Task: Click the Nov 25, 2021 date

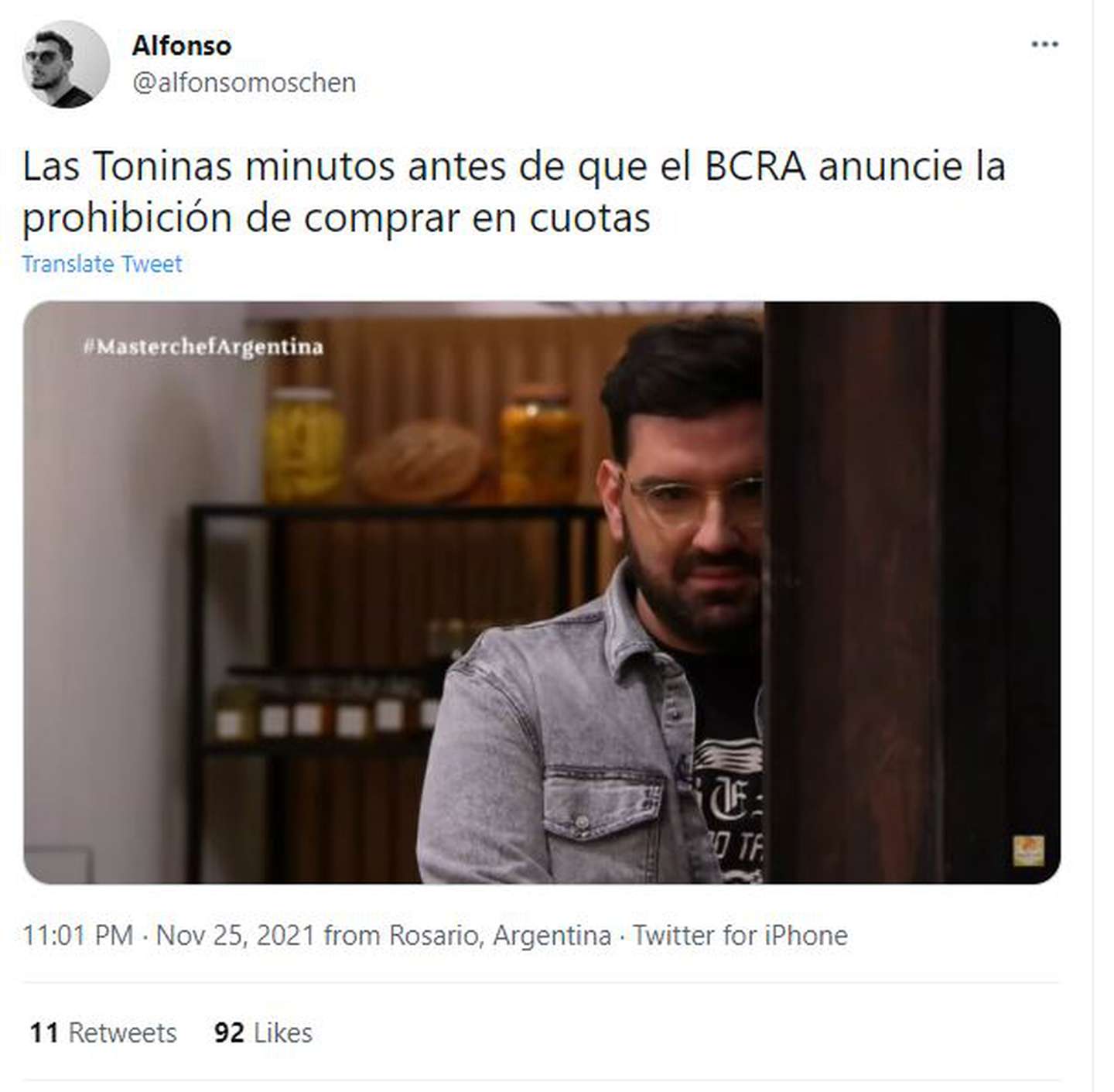Action: tap(235, 935)
